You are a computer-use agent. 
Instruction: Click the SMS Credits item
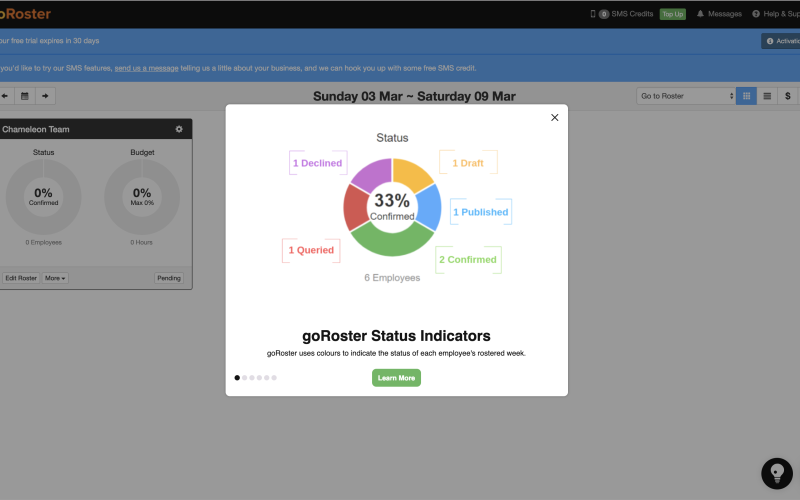625,14
